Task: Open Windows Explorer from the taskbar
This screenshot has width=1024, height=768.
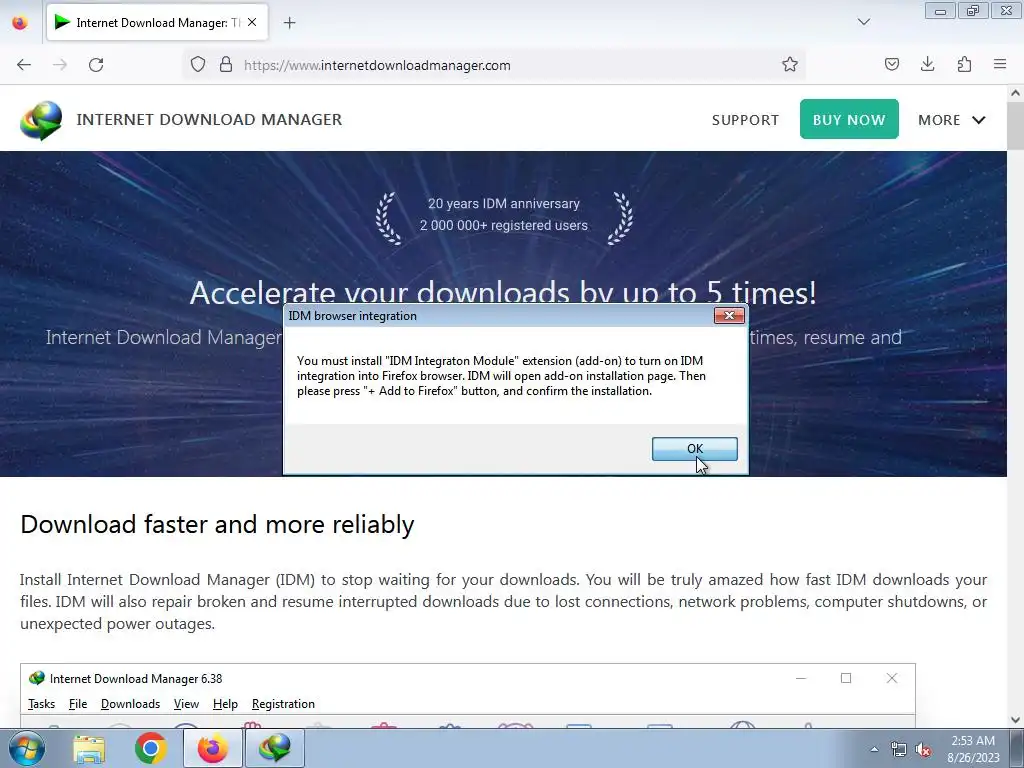Action: (x=89, y=748)
